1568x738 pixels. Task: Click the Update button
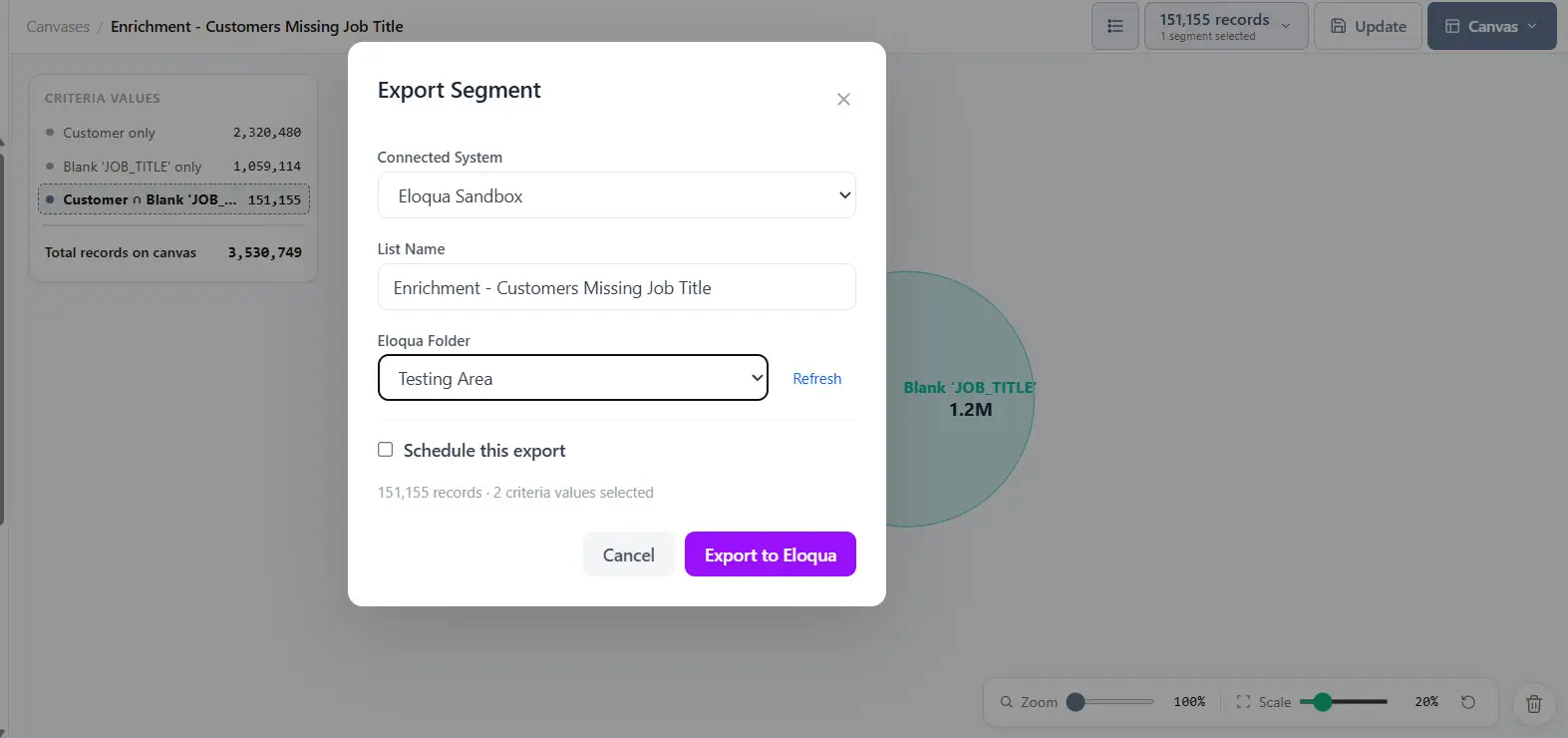[1368, 26]
